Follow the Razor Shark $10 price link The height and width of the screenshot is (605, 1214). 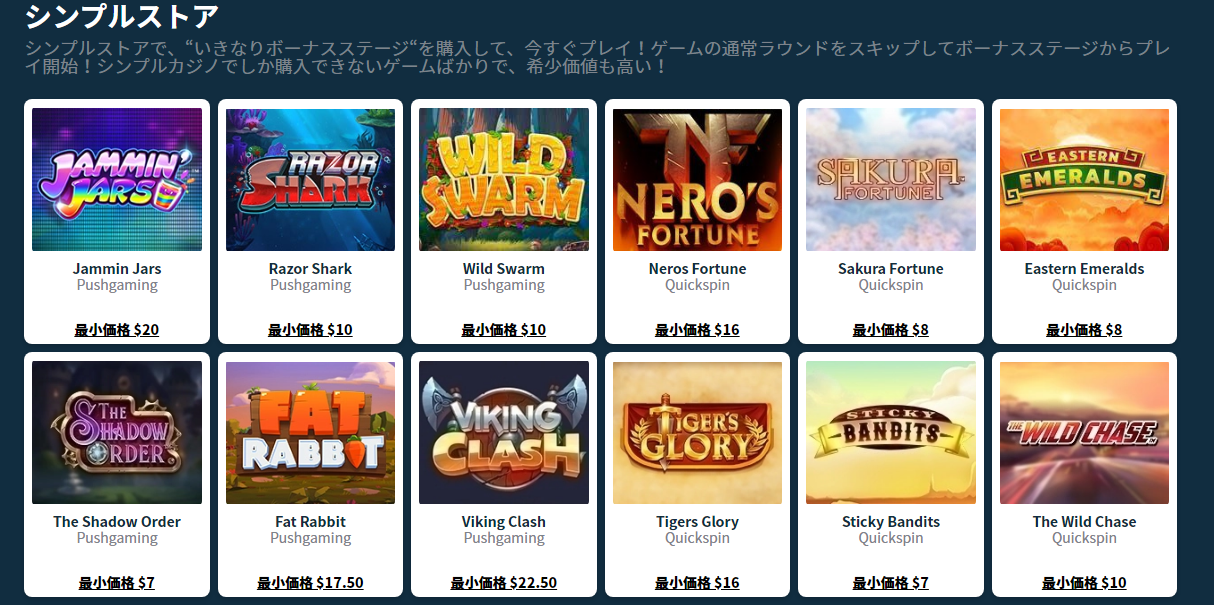click(310, 330)
